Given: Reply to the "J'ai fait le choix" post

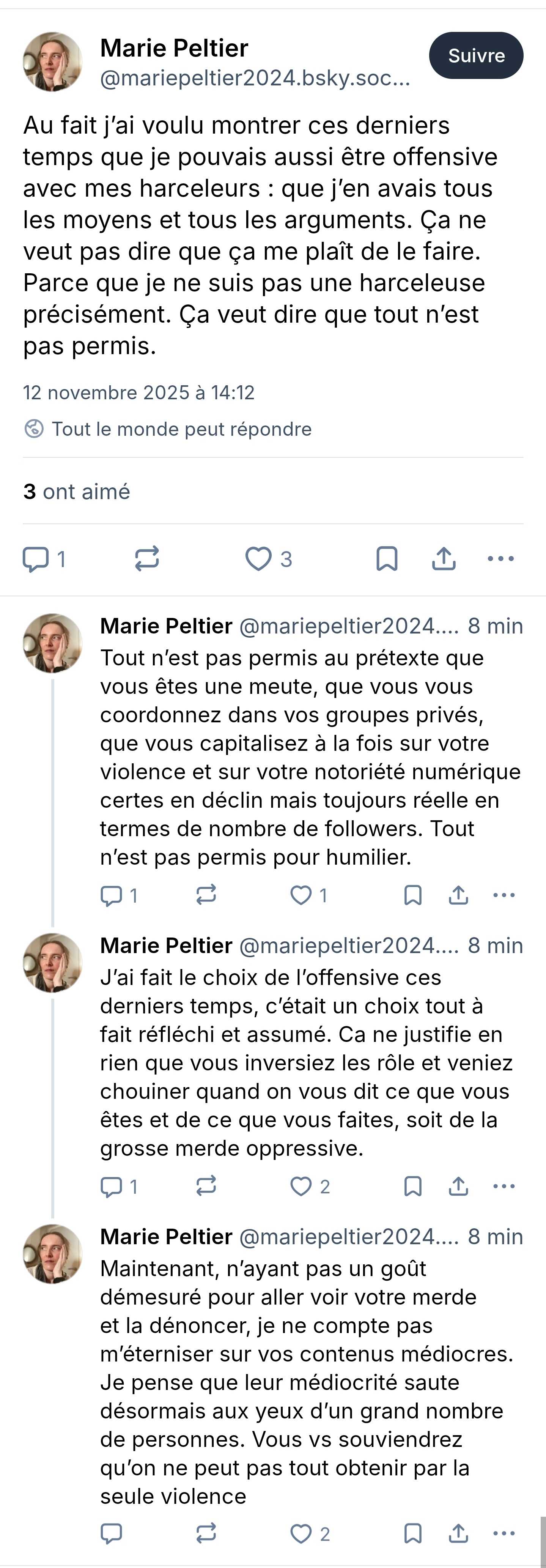Looking at the screenshot, I should (x=111, y=1187).
